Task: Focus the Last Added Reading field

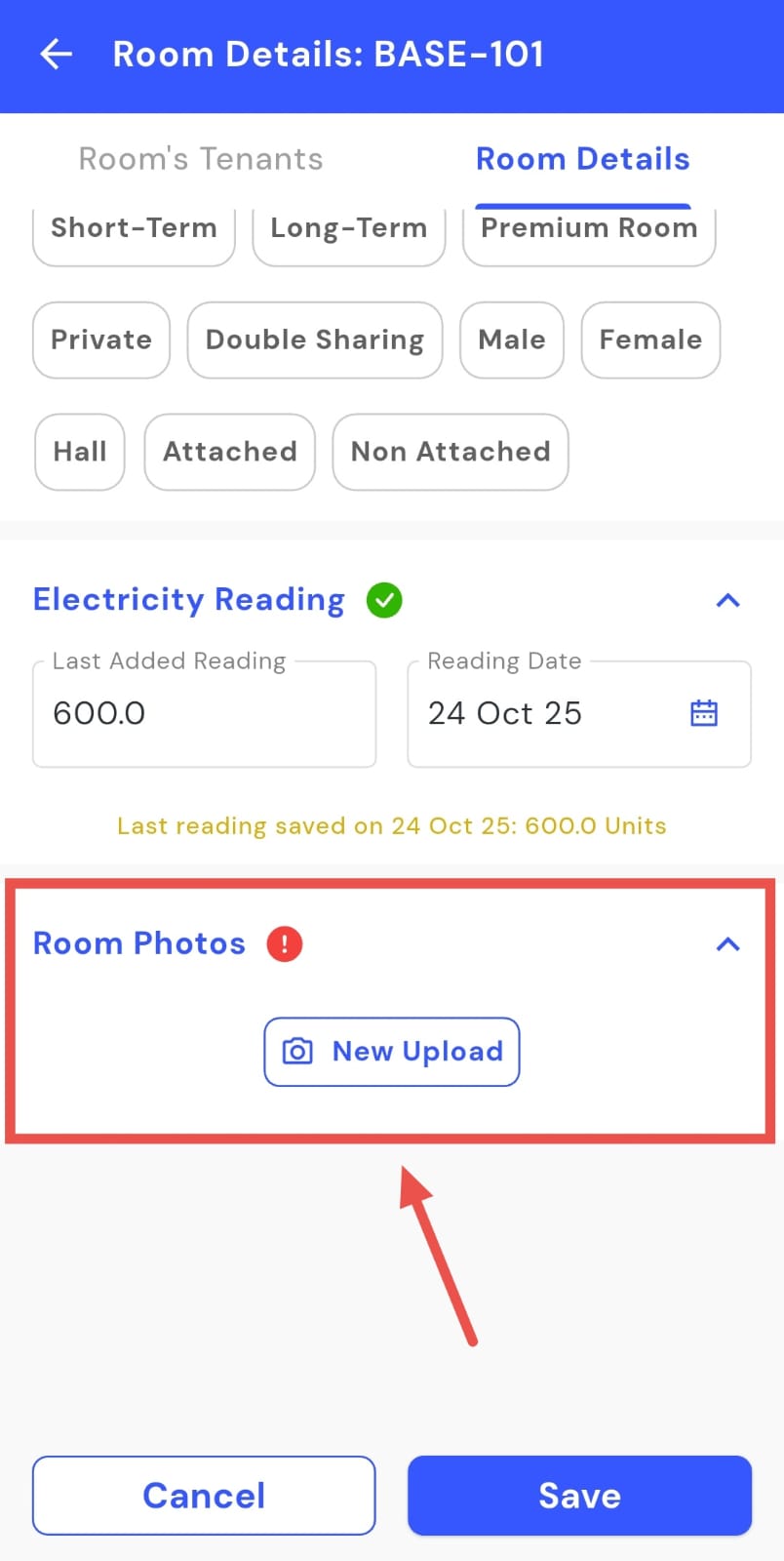Action: click(204, 714)
